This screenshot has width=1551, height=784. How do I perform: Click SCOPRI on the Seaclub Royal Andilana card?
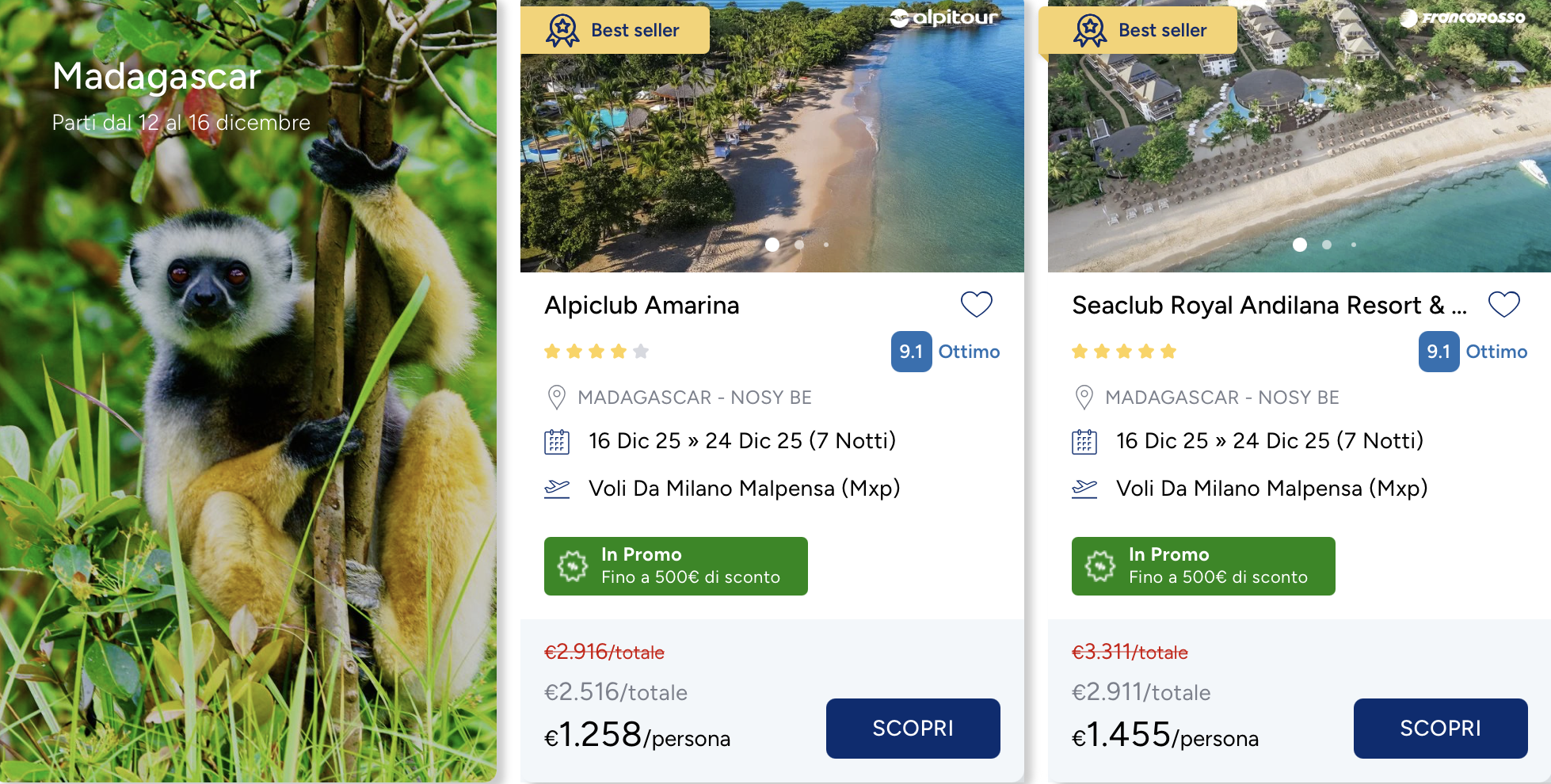click(1441, 728)
